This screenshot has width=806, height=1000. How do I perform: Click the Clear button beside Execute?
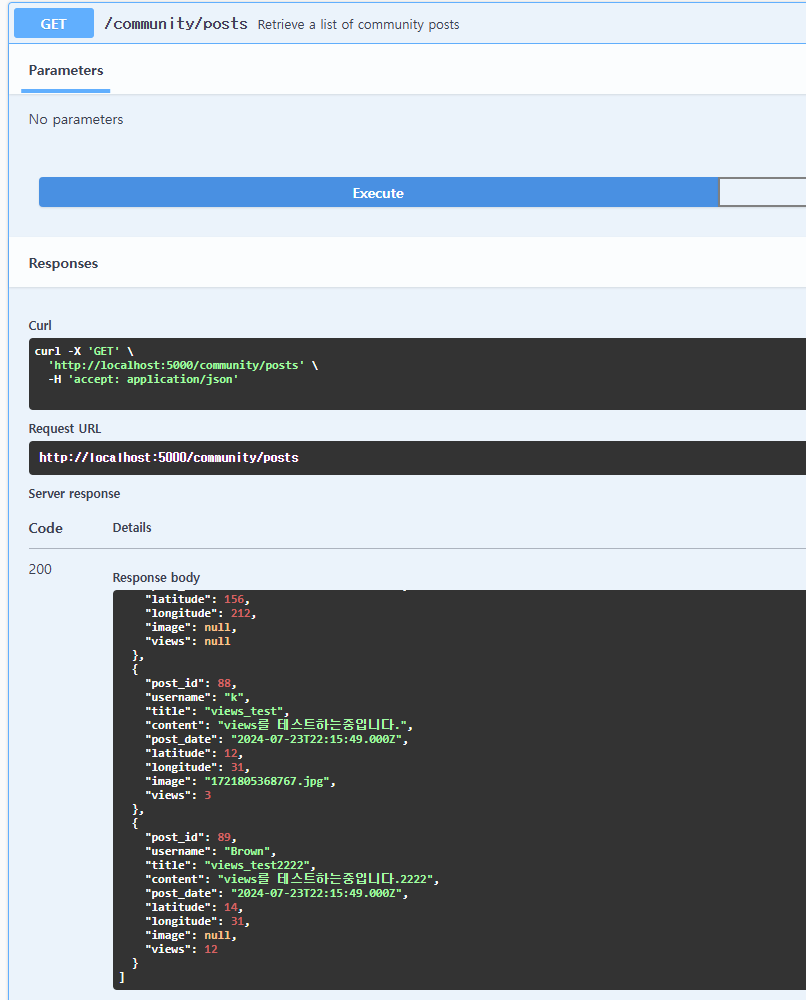point(762,193)
